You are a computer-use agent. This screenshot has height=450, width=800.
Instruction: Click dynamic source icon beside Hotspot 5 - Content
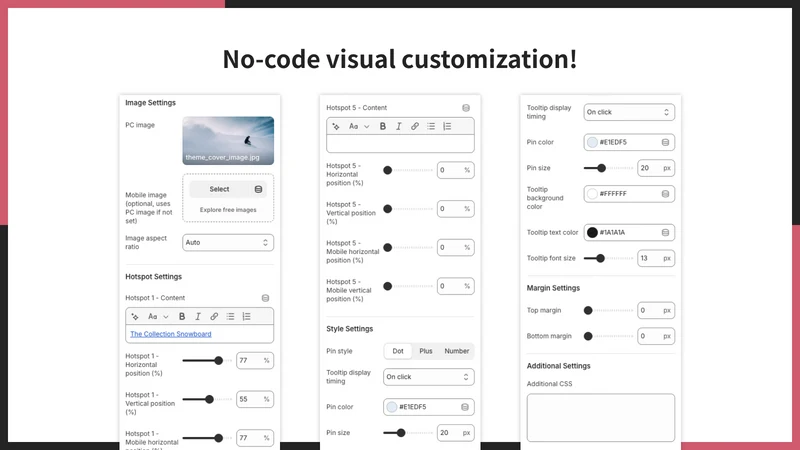click(466, 108)
